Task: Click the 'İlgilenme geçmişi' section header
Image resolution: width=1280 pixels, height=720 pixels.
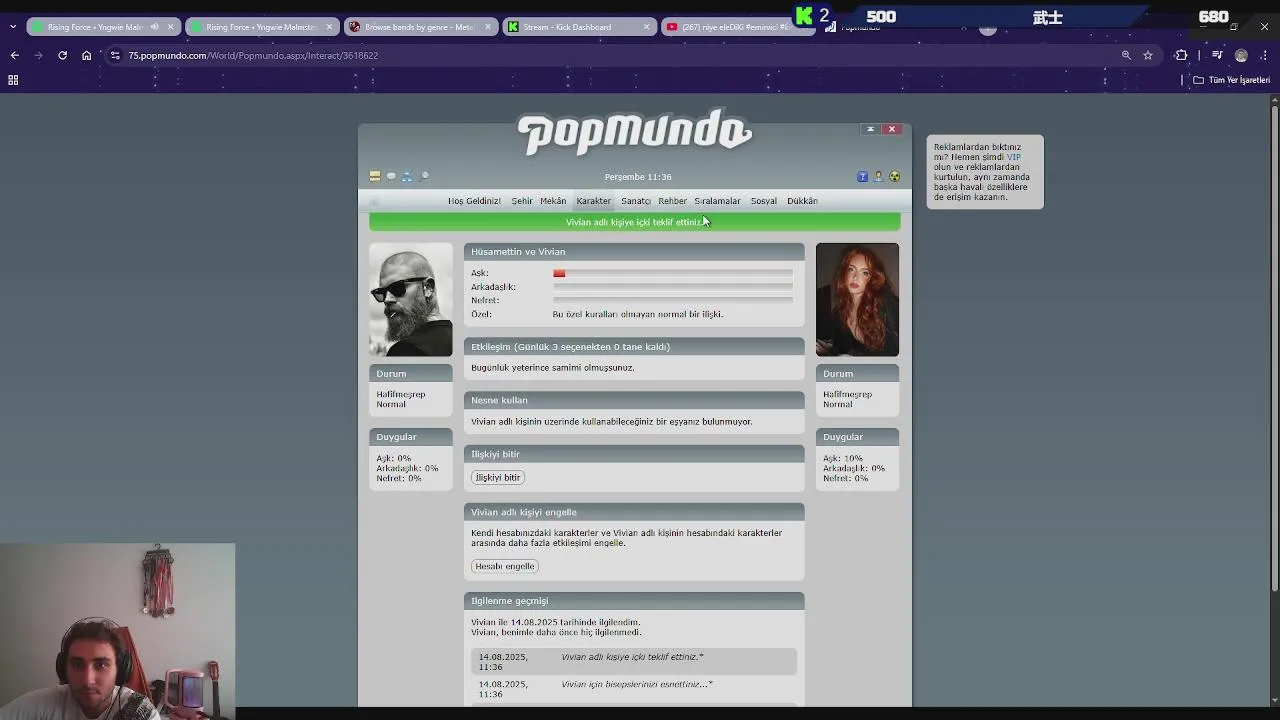Action: click(x=634, y=601)
